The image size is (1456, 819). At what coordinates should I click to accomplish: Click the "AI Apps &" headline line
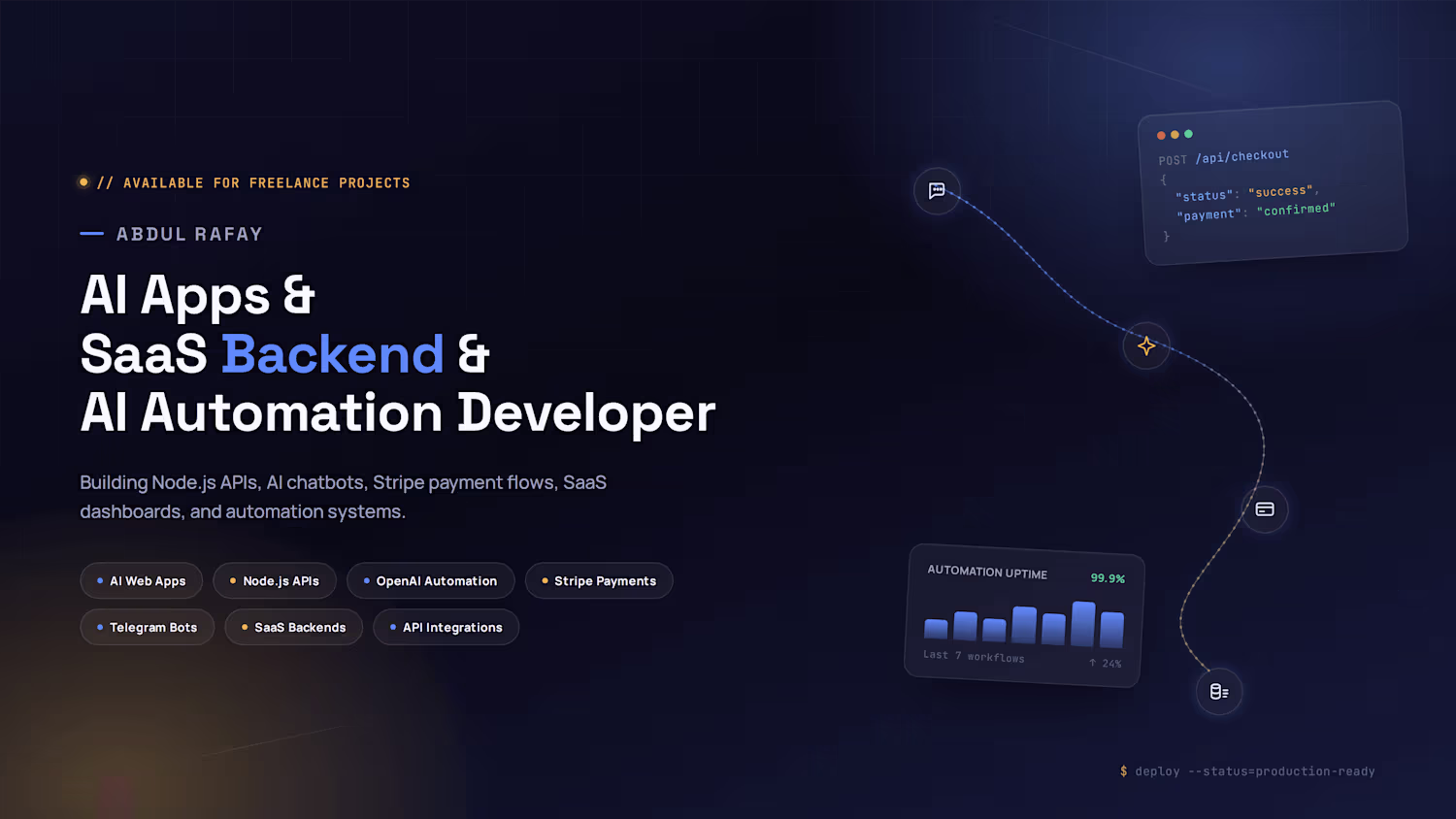pyautogui.click(x=198, y=295)
